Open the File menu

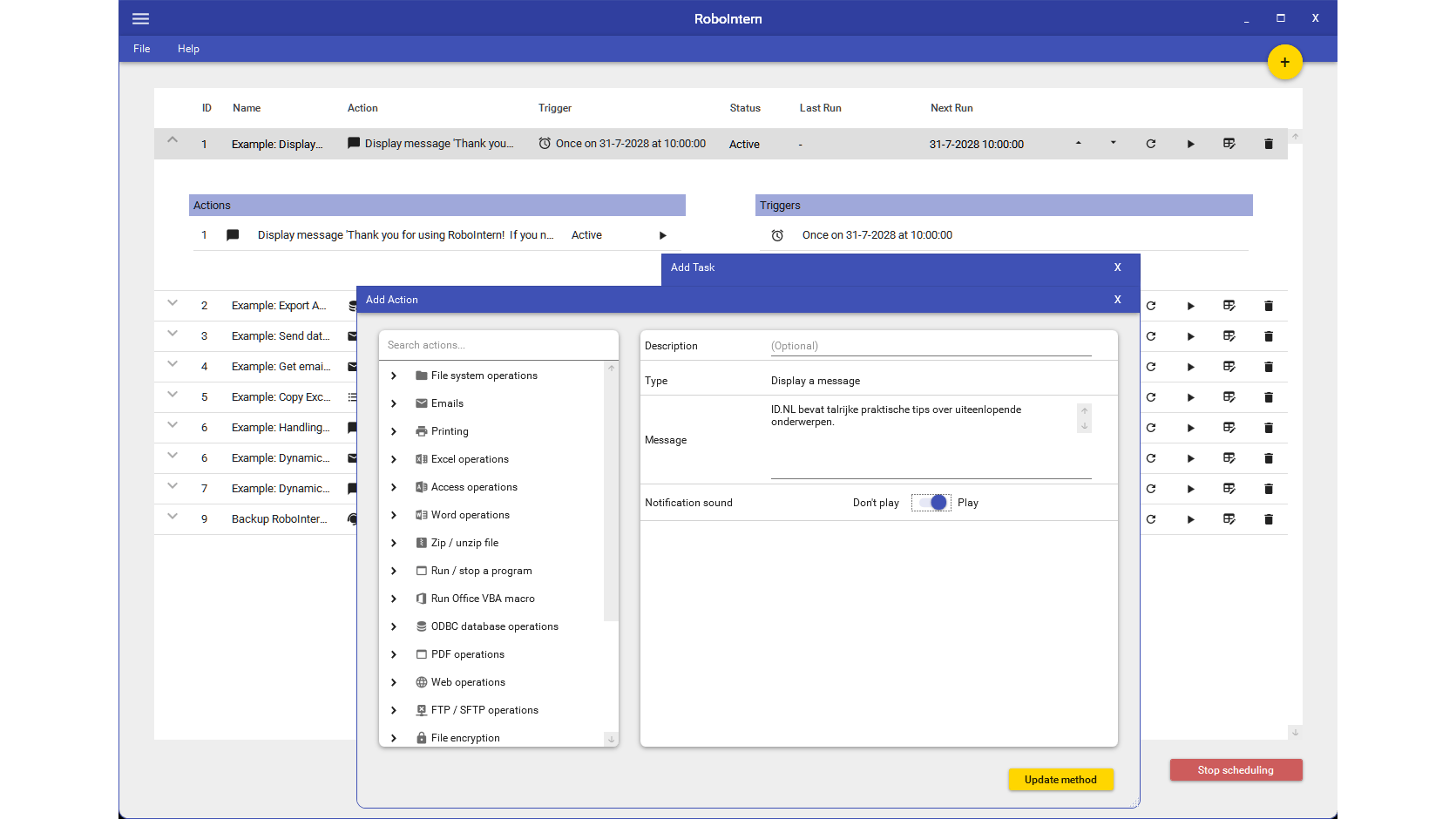coord(141,49)
